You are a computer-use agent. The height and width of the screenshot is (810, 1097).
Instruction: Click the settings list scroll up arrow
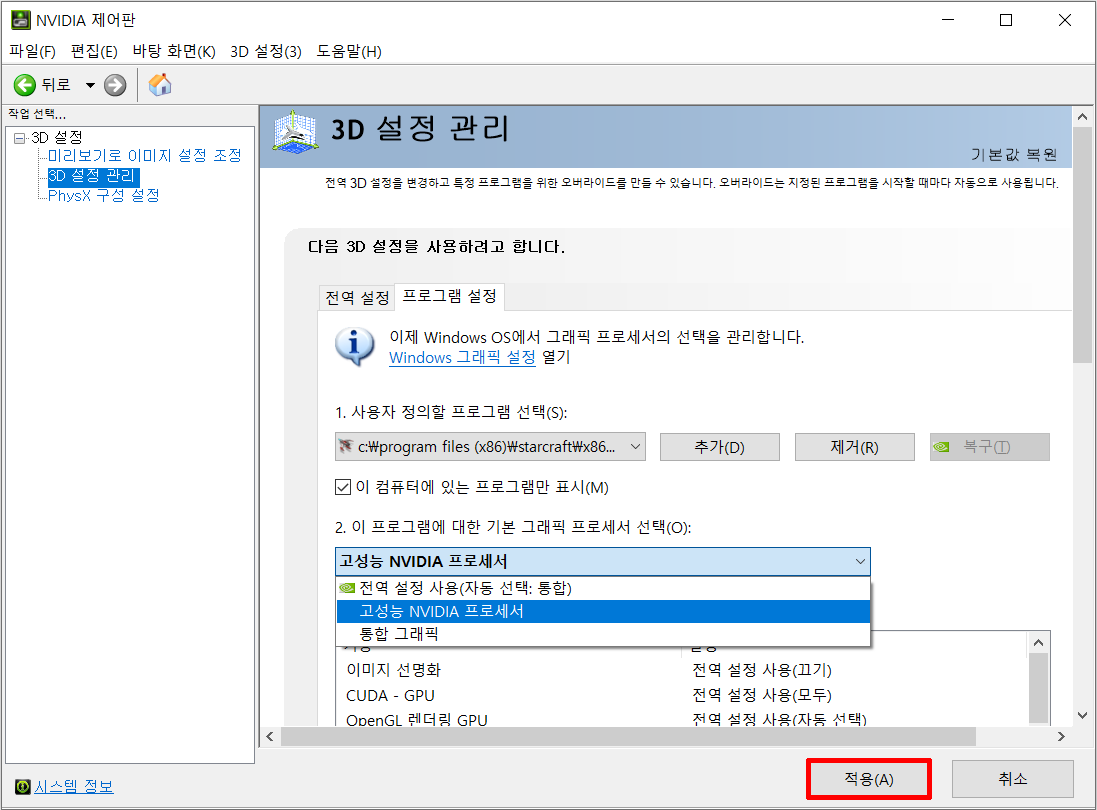[1038, 643]
